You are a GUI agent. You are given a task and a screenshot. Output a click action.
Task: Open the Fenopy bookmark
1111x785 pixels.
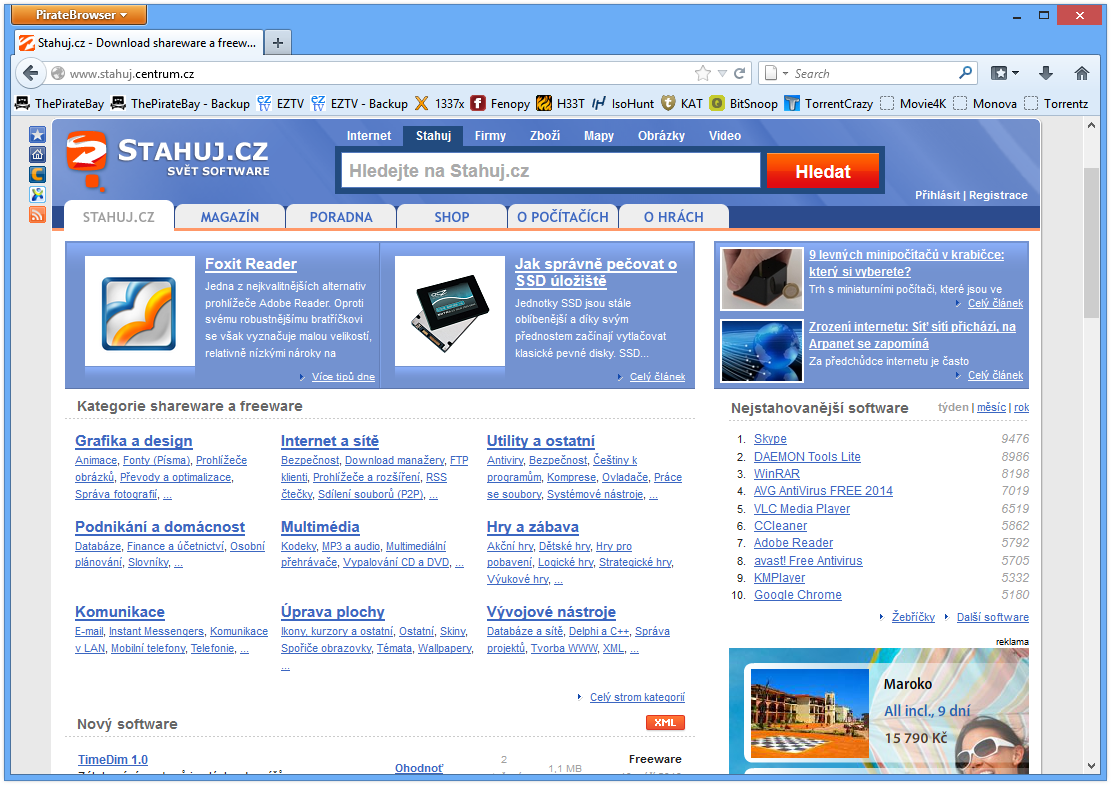pyautogui.click(x=500, y=103)
